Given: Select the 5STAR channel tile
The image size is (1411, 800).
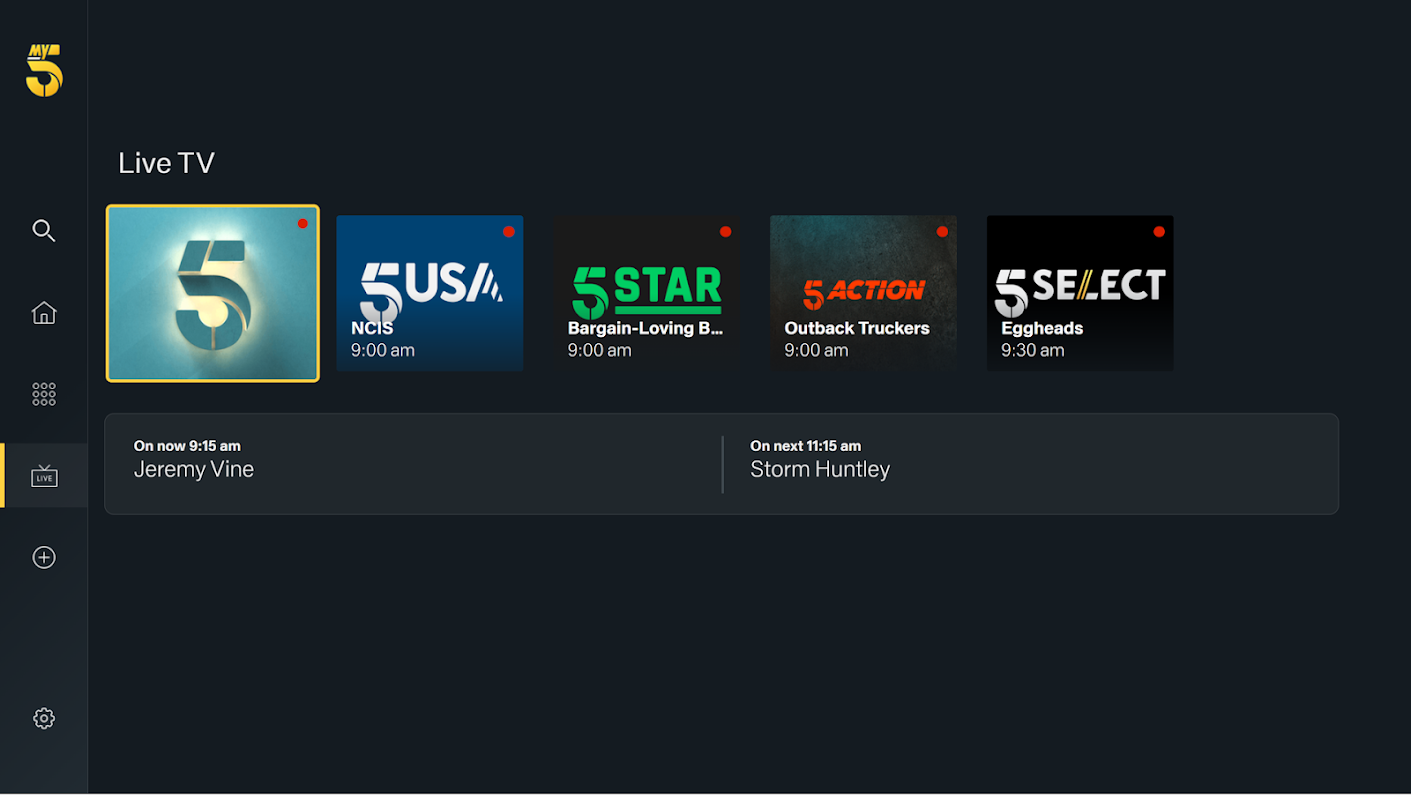Looking at the screenshot, I should (x=647, y=293).
